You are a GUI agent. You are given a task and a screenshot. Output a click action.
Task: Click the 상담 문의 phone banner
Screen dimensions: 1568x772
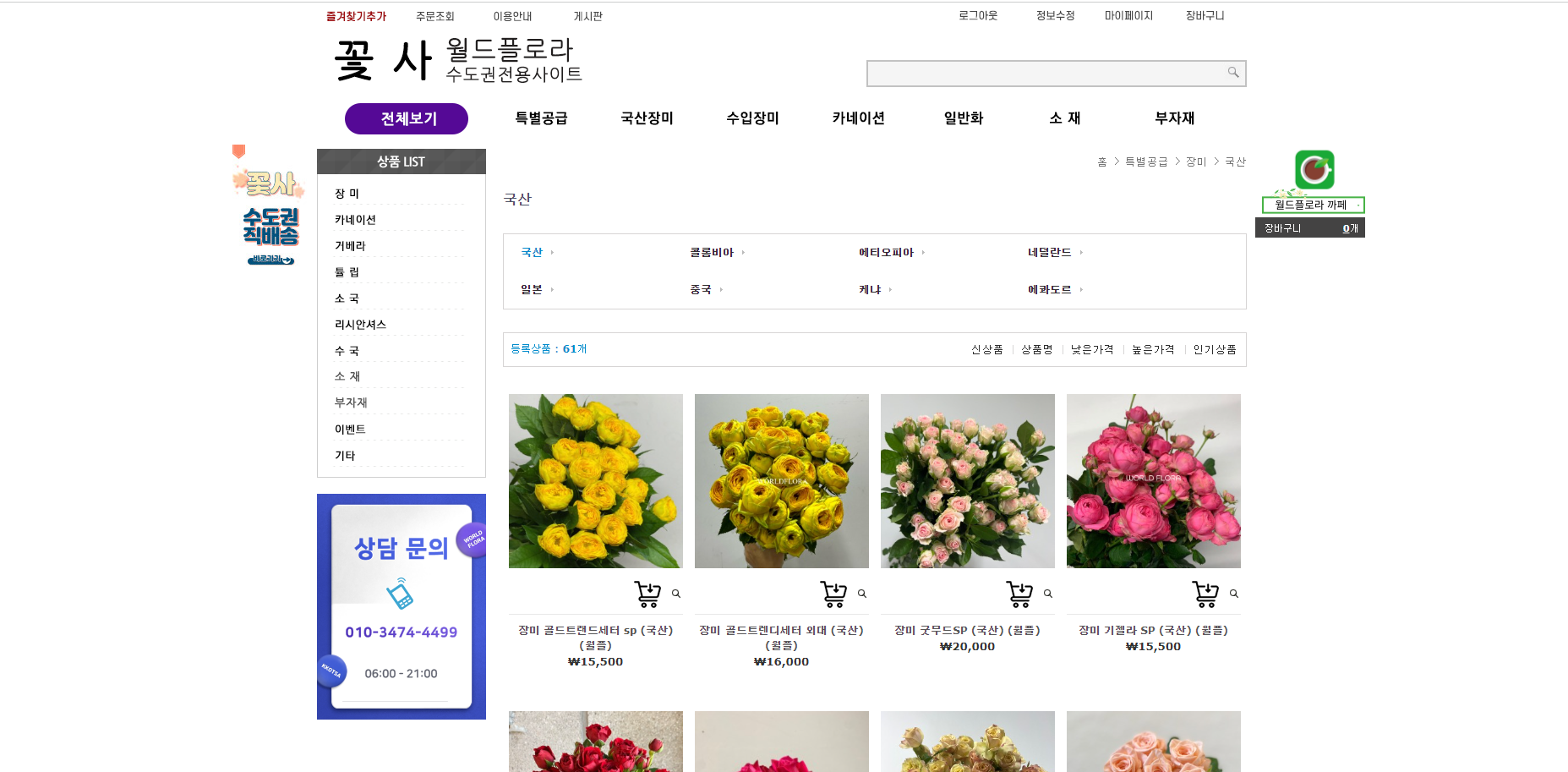[x=402, y=606]
